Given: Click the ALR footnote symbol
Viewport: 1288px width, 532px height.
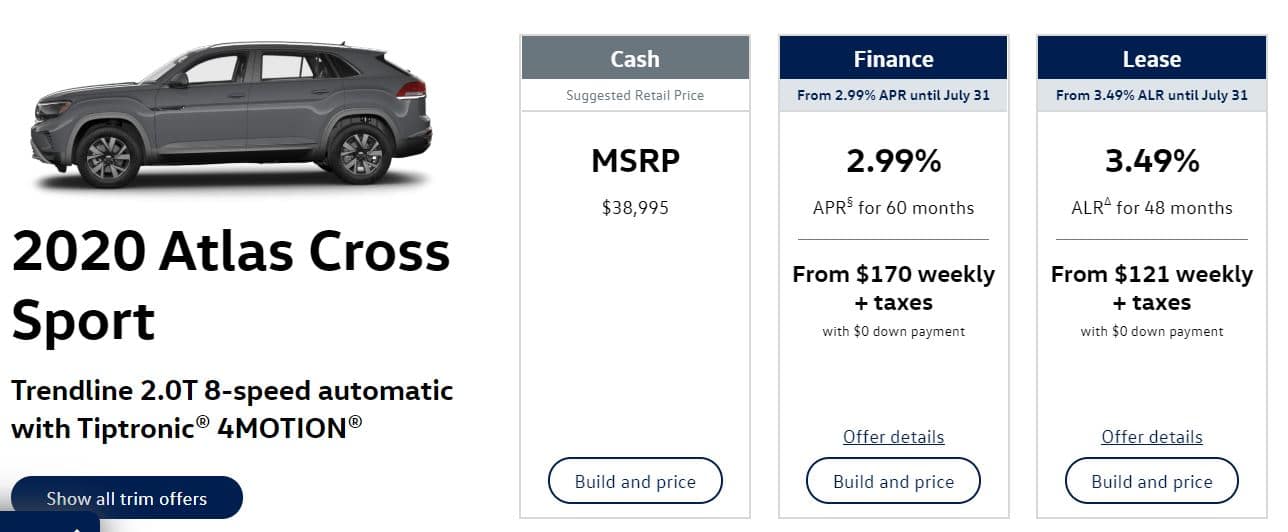Looking at the screenshot, I should pyautogui.click(x=1108, y=203).
